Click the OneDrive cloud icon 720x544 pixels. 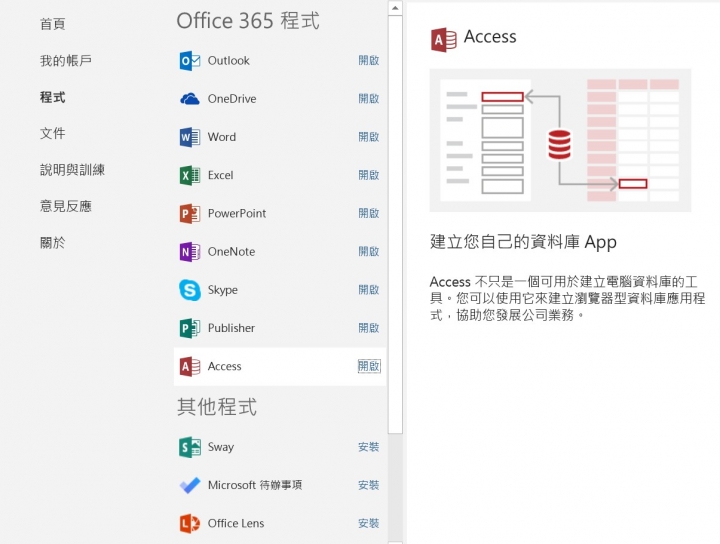coord(190,99)
